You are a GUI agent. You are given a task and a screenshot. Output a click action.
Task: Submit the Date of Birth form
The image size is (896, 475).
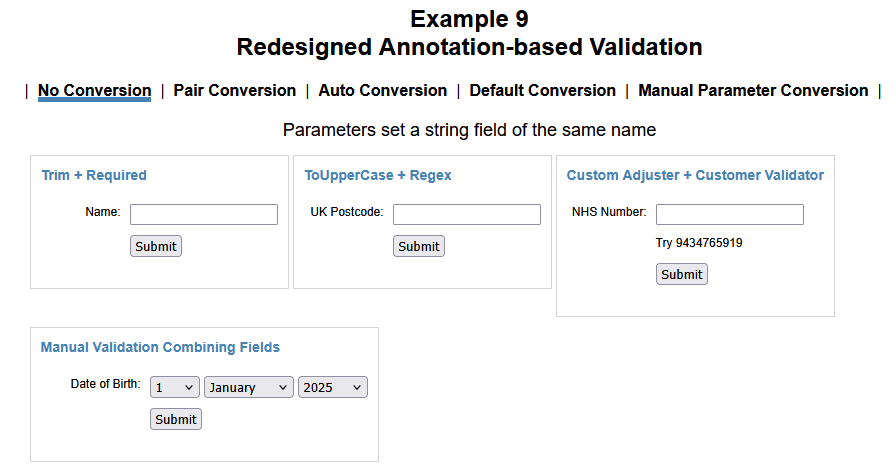(176, 419)
